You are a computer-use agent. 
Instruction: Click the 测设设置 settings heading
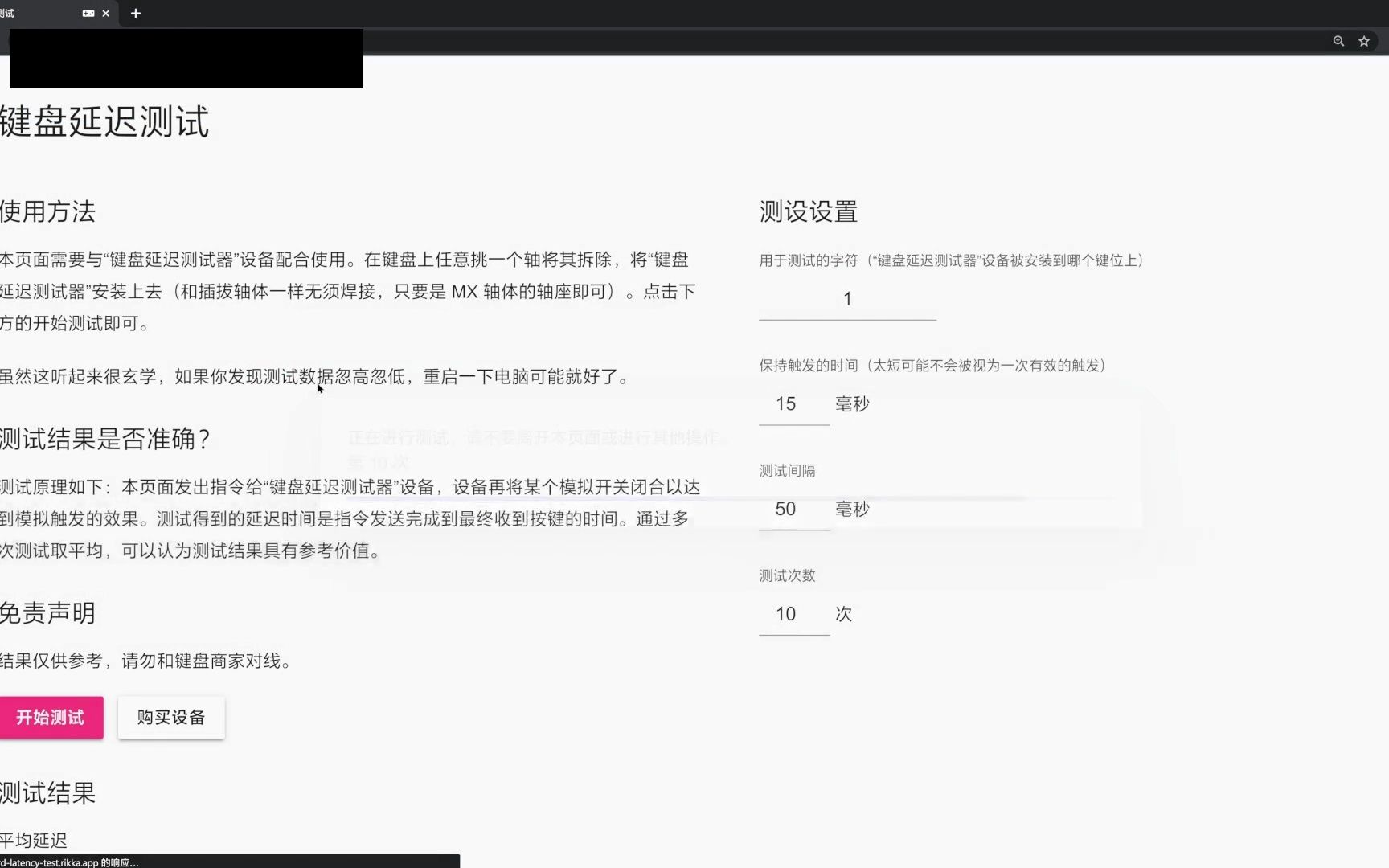[809, 211]
